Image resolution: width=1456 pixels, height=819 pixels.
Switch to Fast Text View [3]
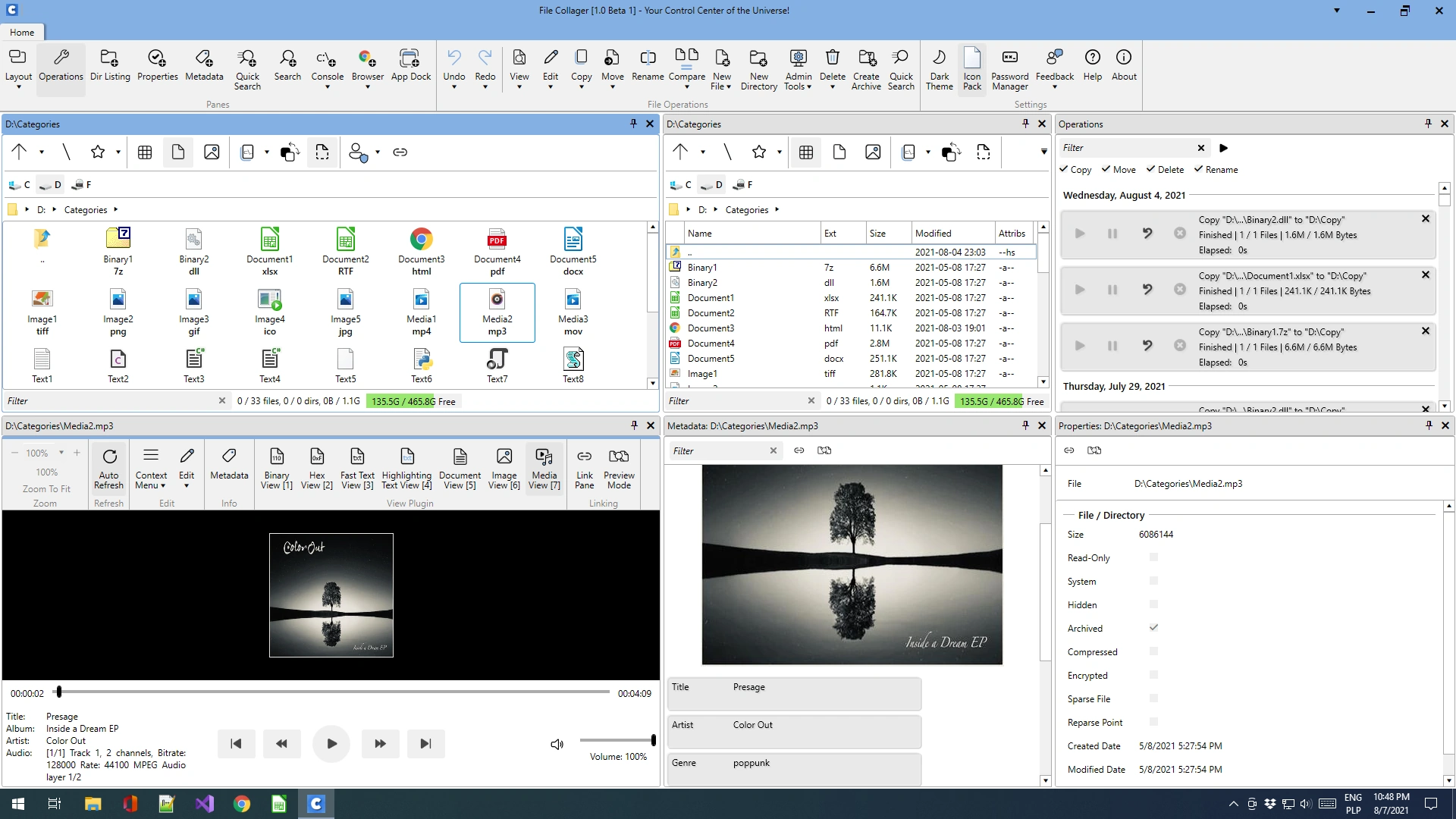click(356, 468)
